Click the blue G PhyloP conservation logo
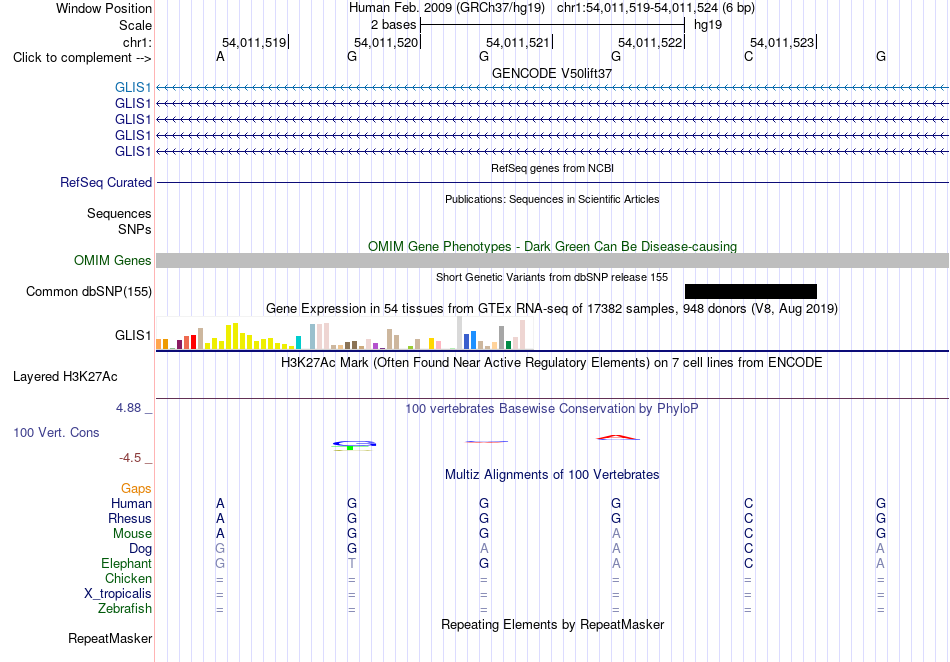Image resolution: width=950 pixels, height=662 pixels. tap(354, 444)
